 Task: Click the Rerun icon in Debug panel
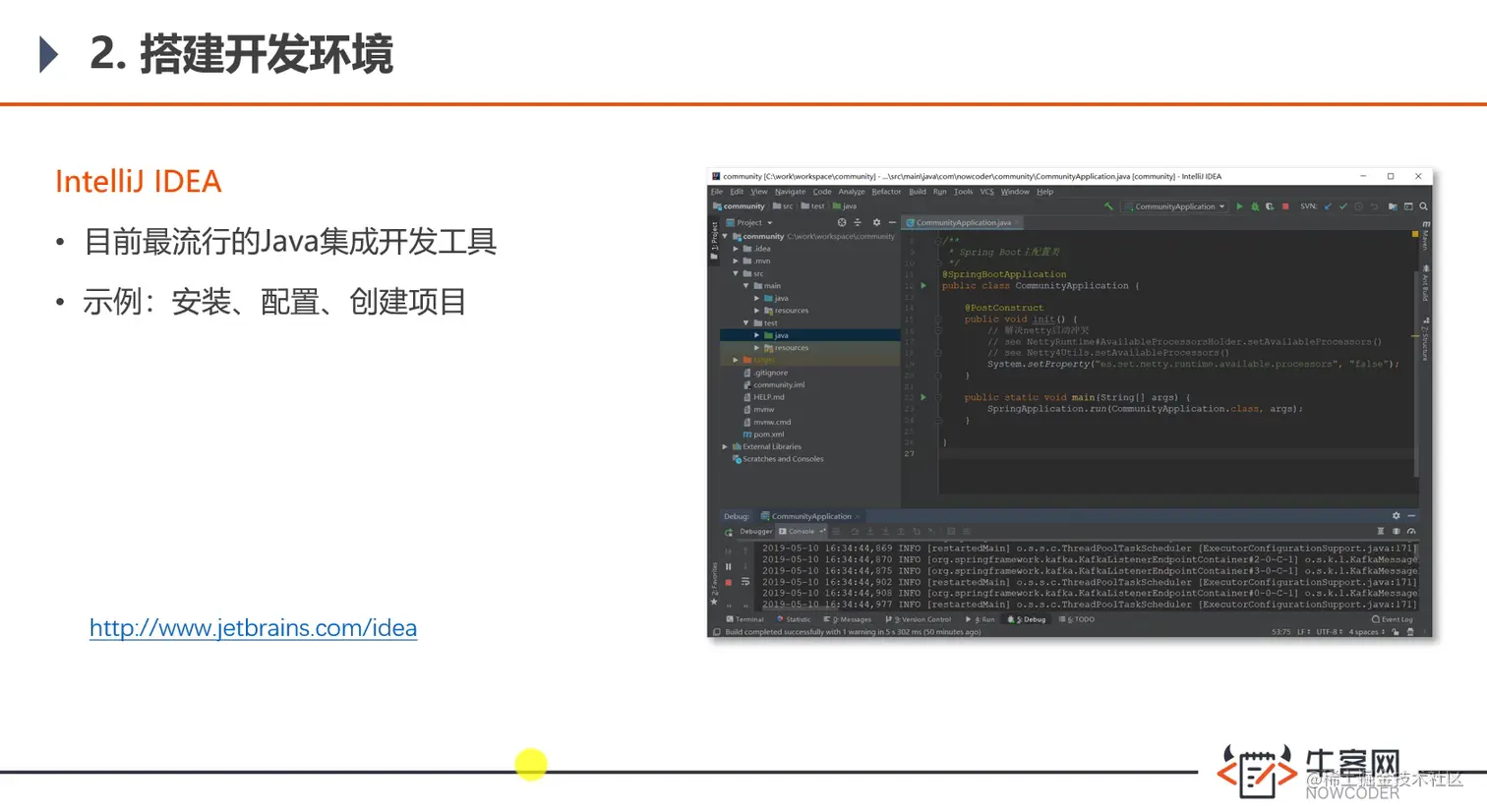(x=729, y=532)
